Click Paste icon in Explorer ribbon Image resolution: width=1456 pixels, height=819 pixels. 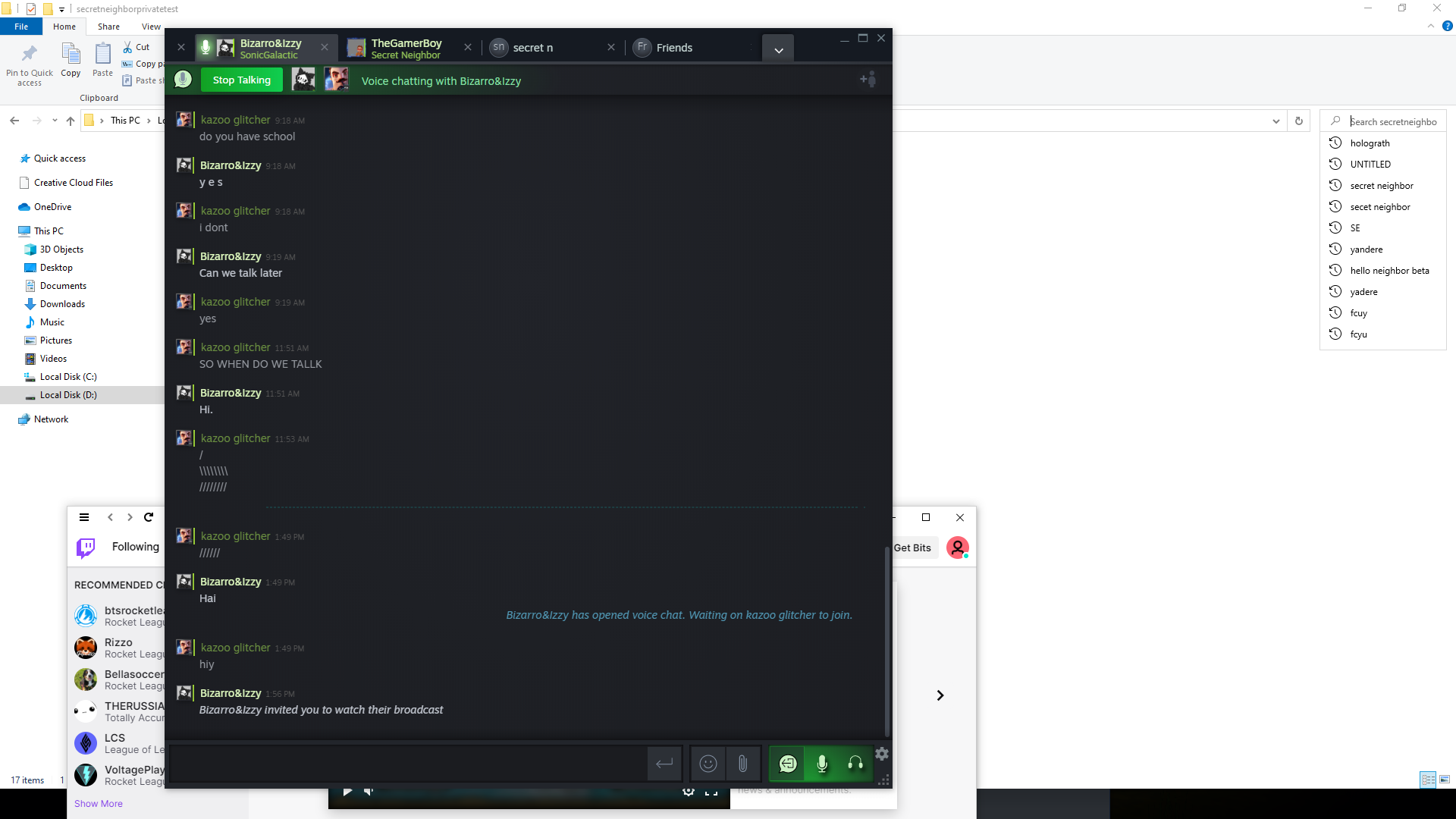(102, 60)
